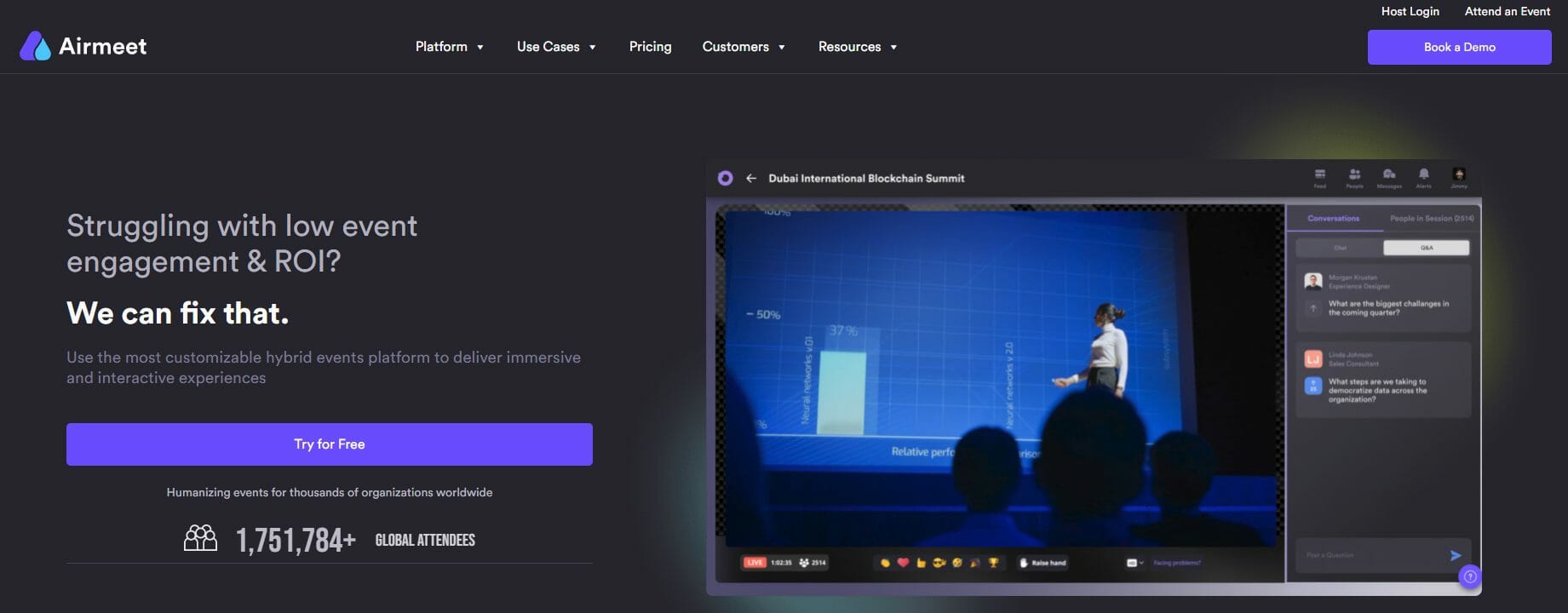Go back using the arrow beside Dubai Summit title
Viewport: 1568px width, 613px height.
tap(751, 178)
